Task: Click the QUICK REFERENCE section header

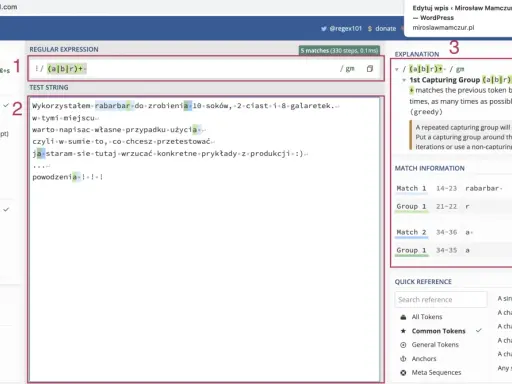Action: 423,282
